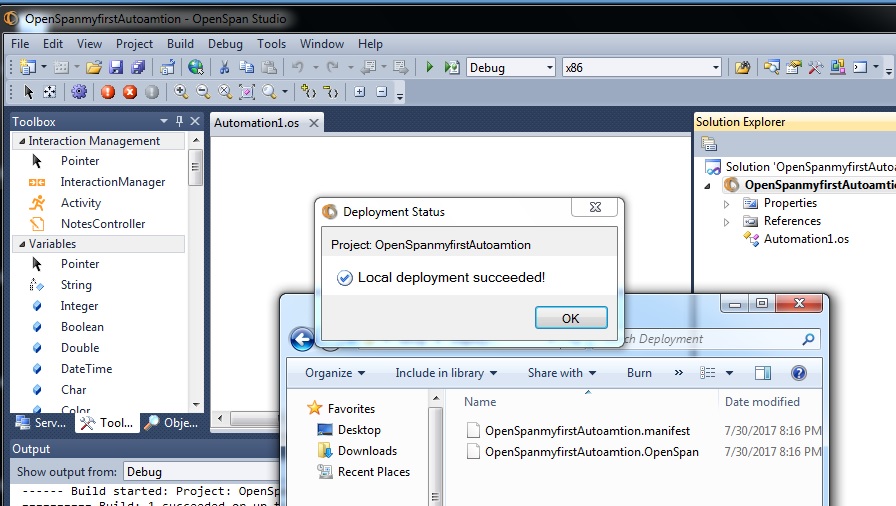This screenshot has width=896, height=506.
Task: Switch to the Object Explorer bottom tab
Action: [171, 423]
